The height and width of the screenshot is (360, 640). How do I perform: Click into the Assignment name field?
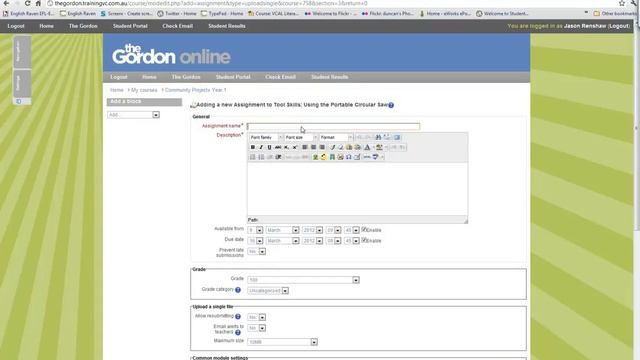click(333, 127)
